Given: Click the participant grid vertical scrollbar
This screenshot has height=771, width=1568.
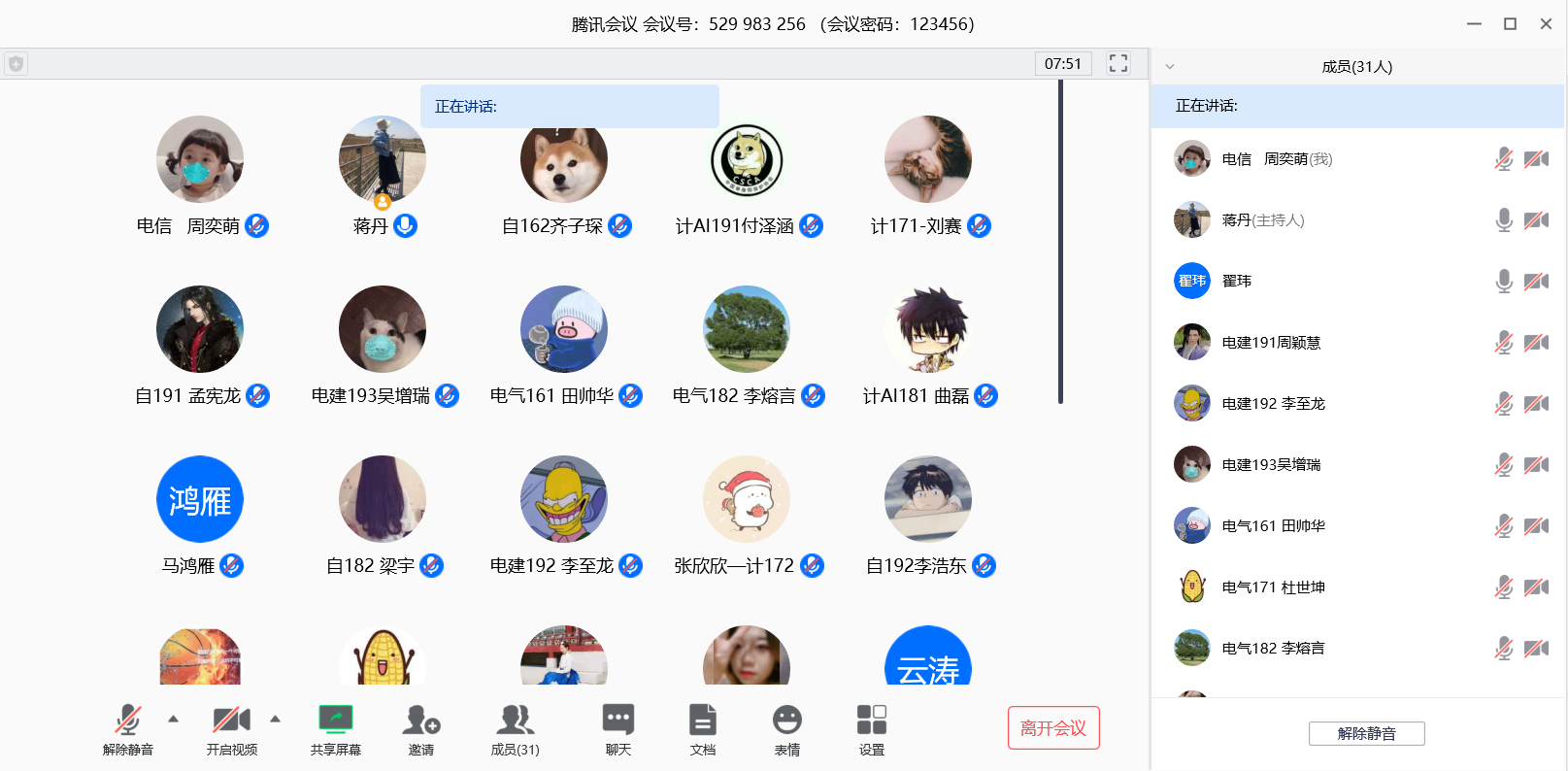Looking at the screenshot, I should pyautogui.click(x=1060, y=243).
